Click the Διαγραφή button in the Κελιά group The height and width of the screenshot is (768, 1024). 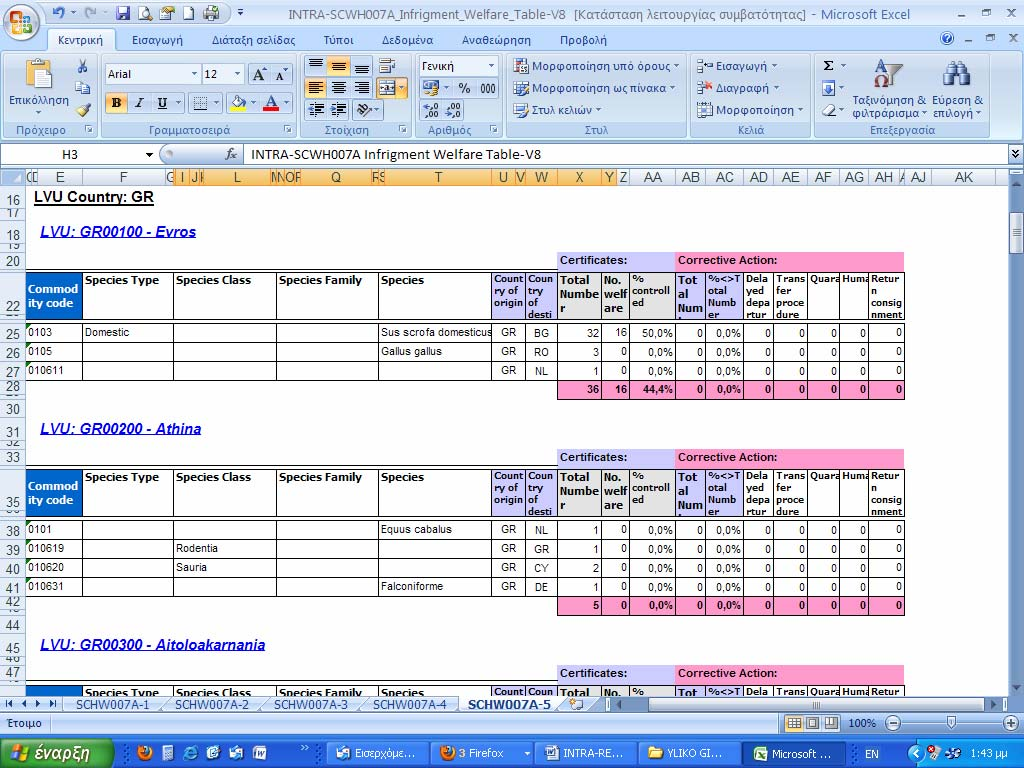[738, 88]
